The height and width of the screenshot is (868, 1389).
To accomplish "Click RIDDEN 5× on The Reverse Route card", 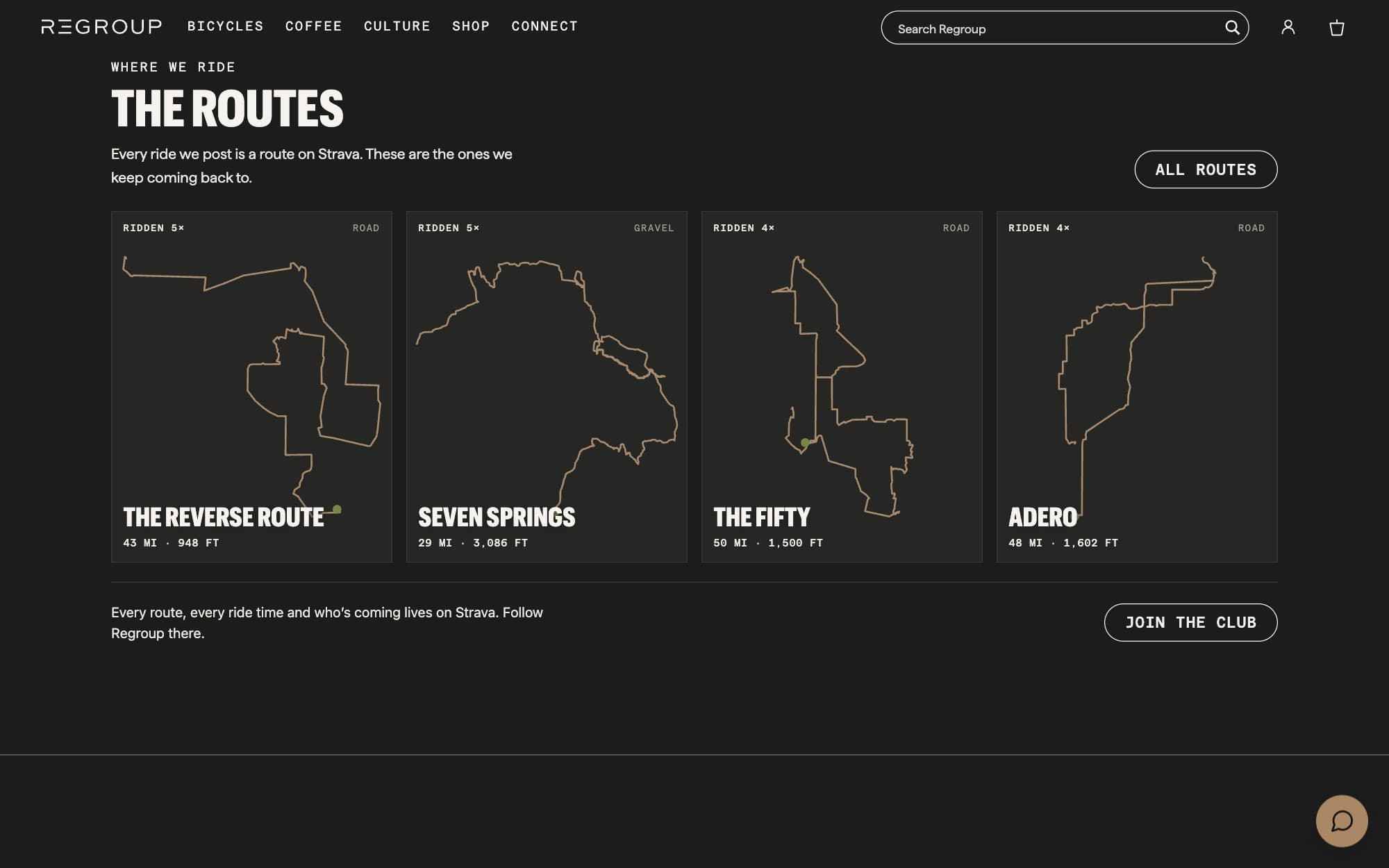I will 153,228.
